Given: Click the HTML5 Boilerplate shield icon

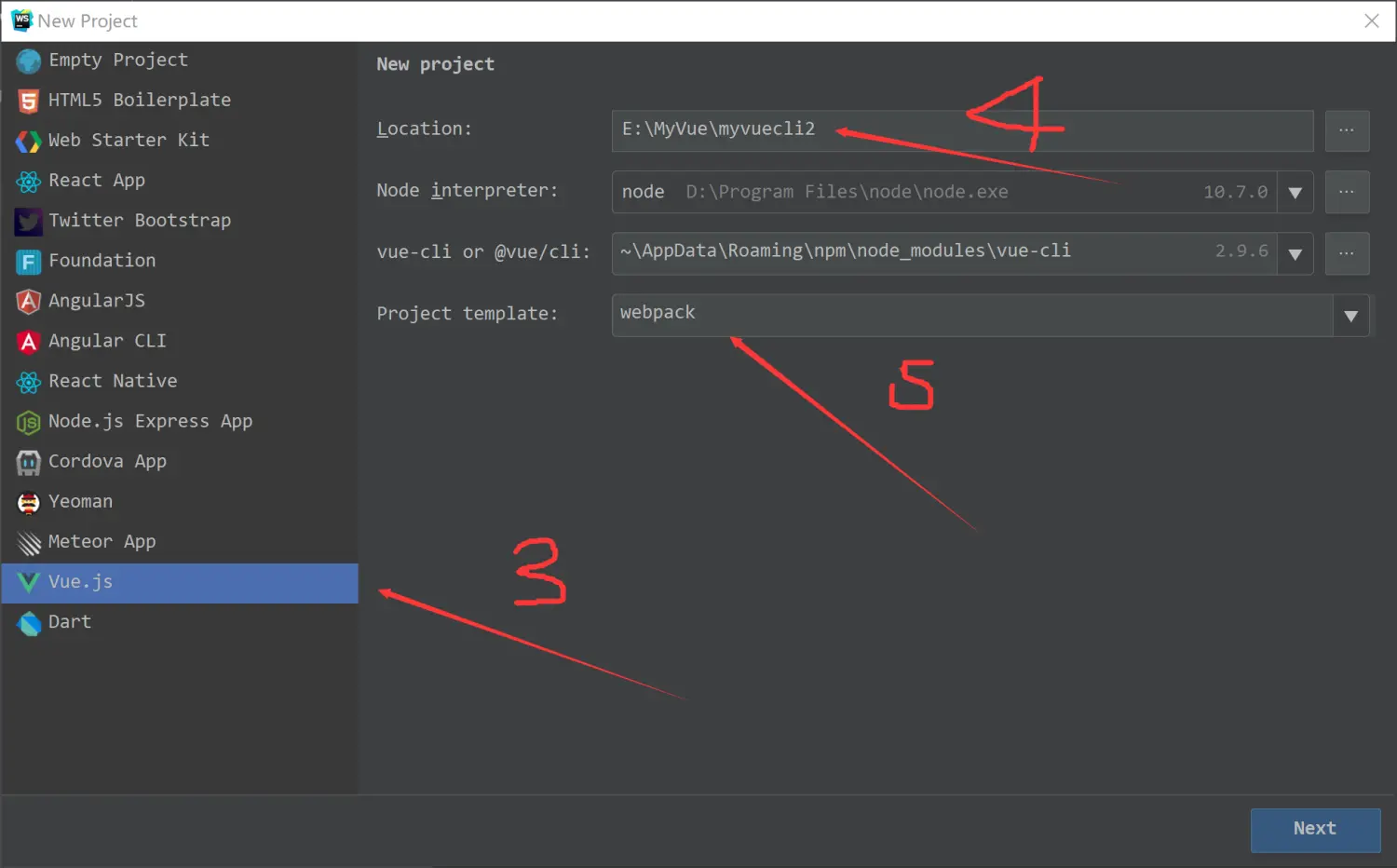Looking at the screenshot, I should click(29, 101).
